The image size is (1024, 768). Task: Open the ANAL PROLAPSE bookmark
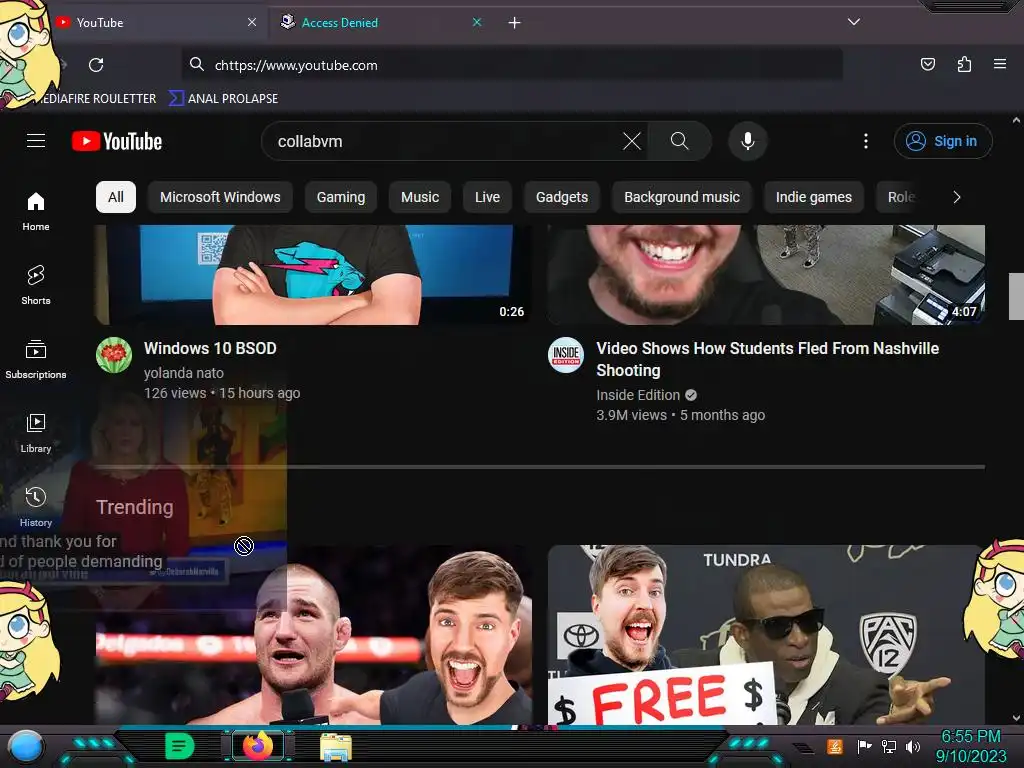[x=224, y=99]
